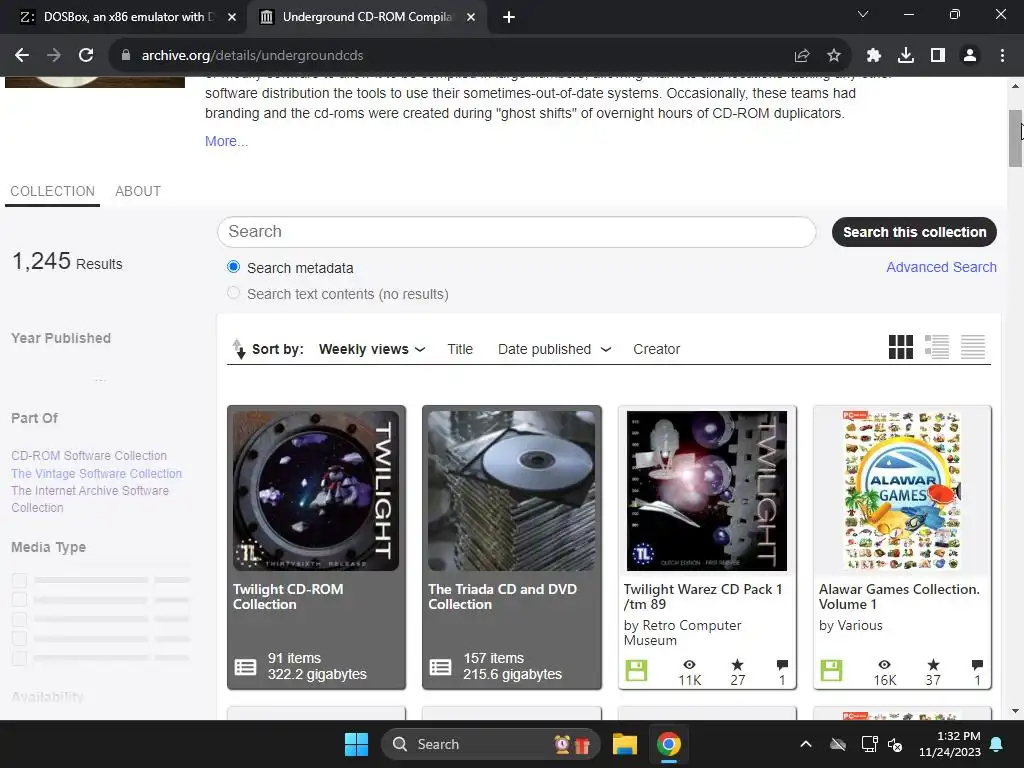1024x768 pixels.
Task: Open the Chrome profile avatar icon
Action: [x=970, y=56]
